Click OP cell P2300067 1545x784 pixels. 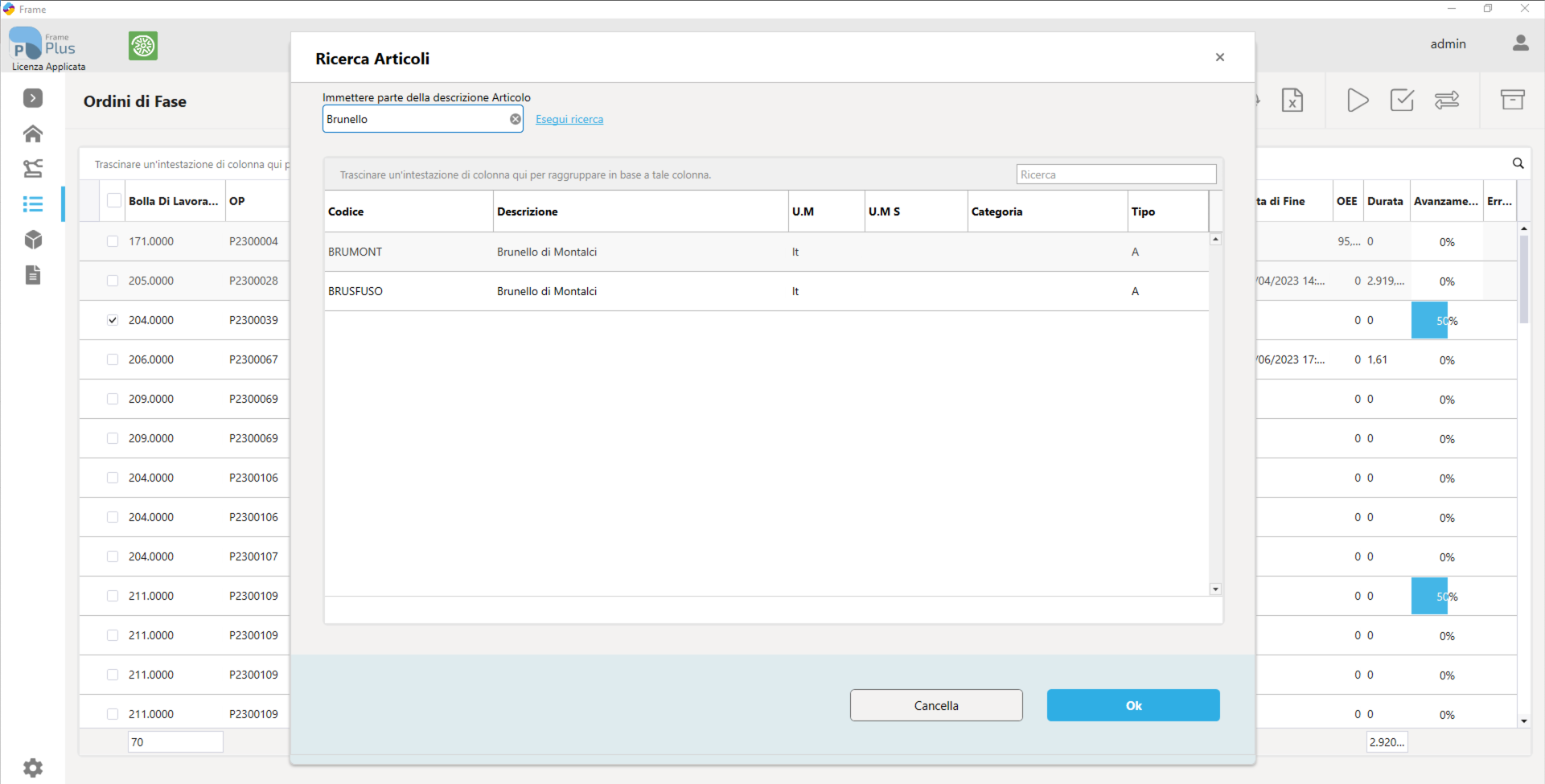[253, 359]
